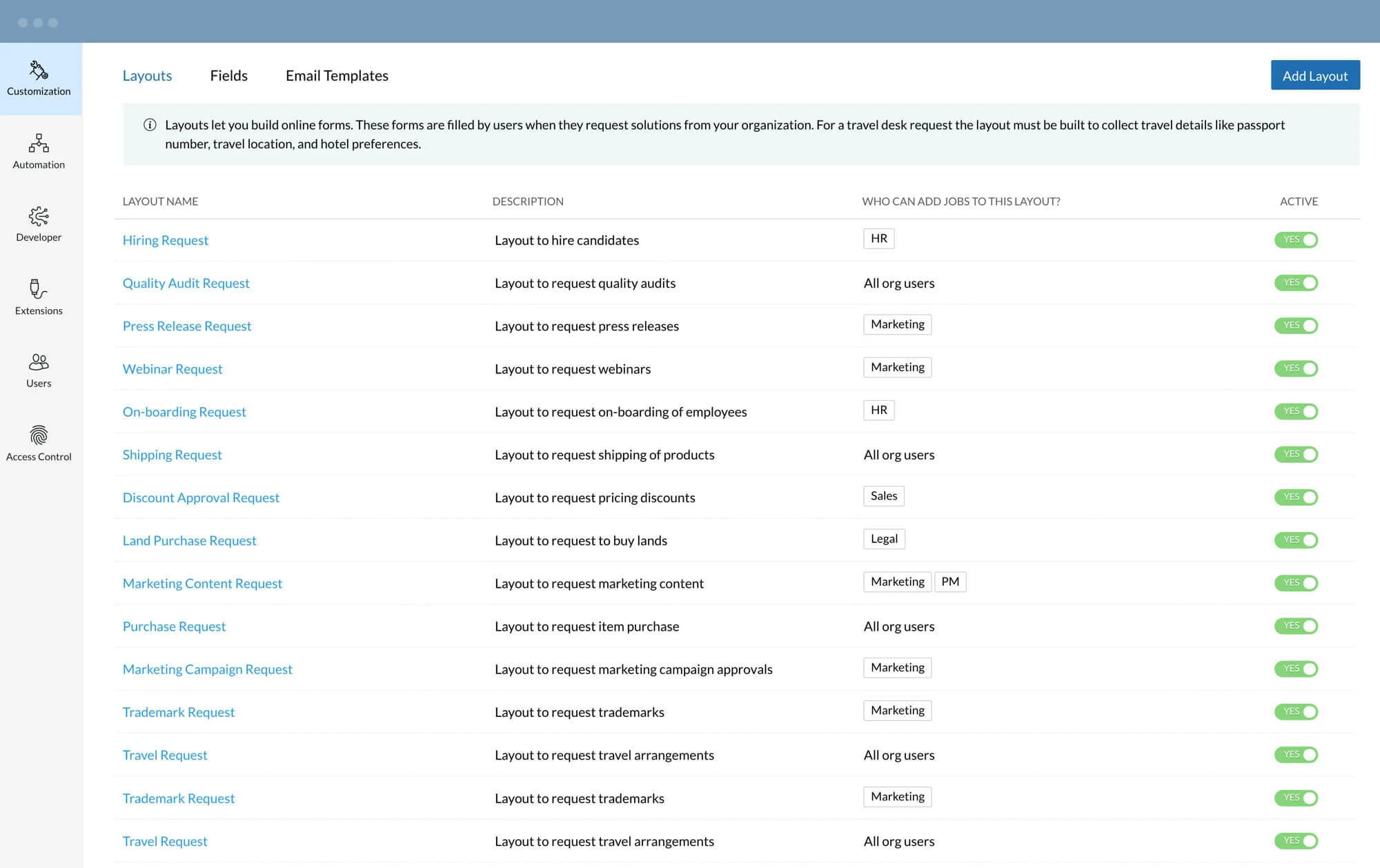Toggle active switch for Discount Approval Request
1380x868 pixels.
click(x=1296, y=497)
